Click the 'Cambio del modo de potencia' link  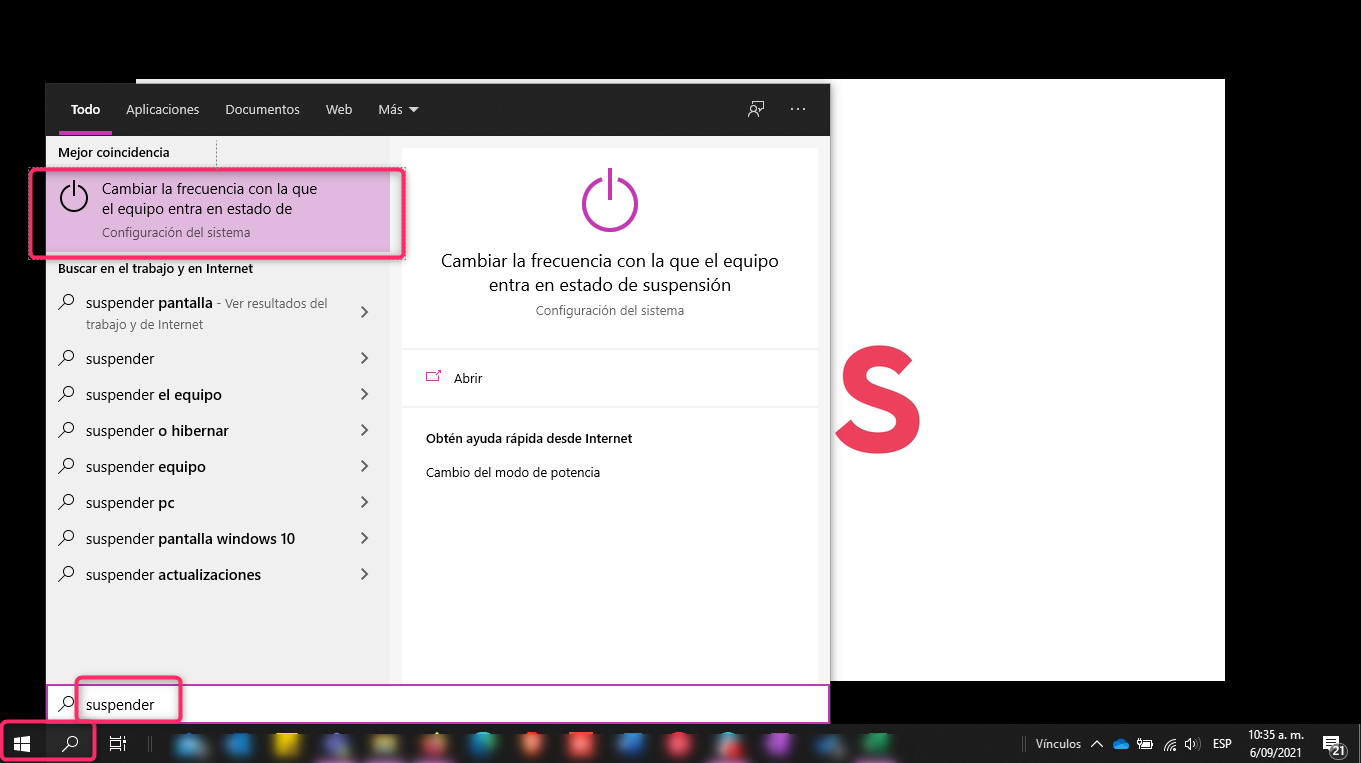[x=513, y=472]
